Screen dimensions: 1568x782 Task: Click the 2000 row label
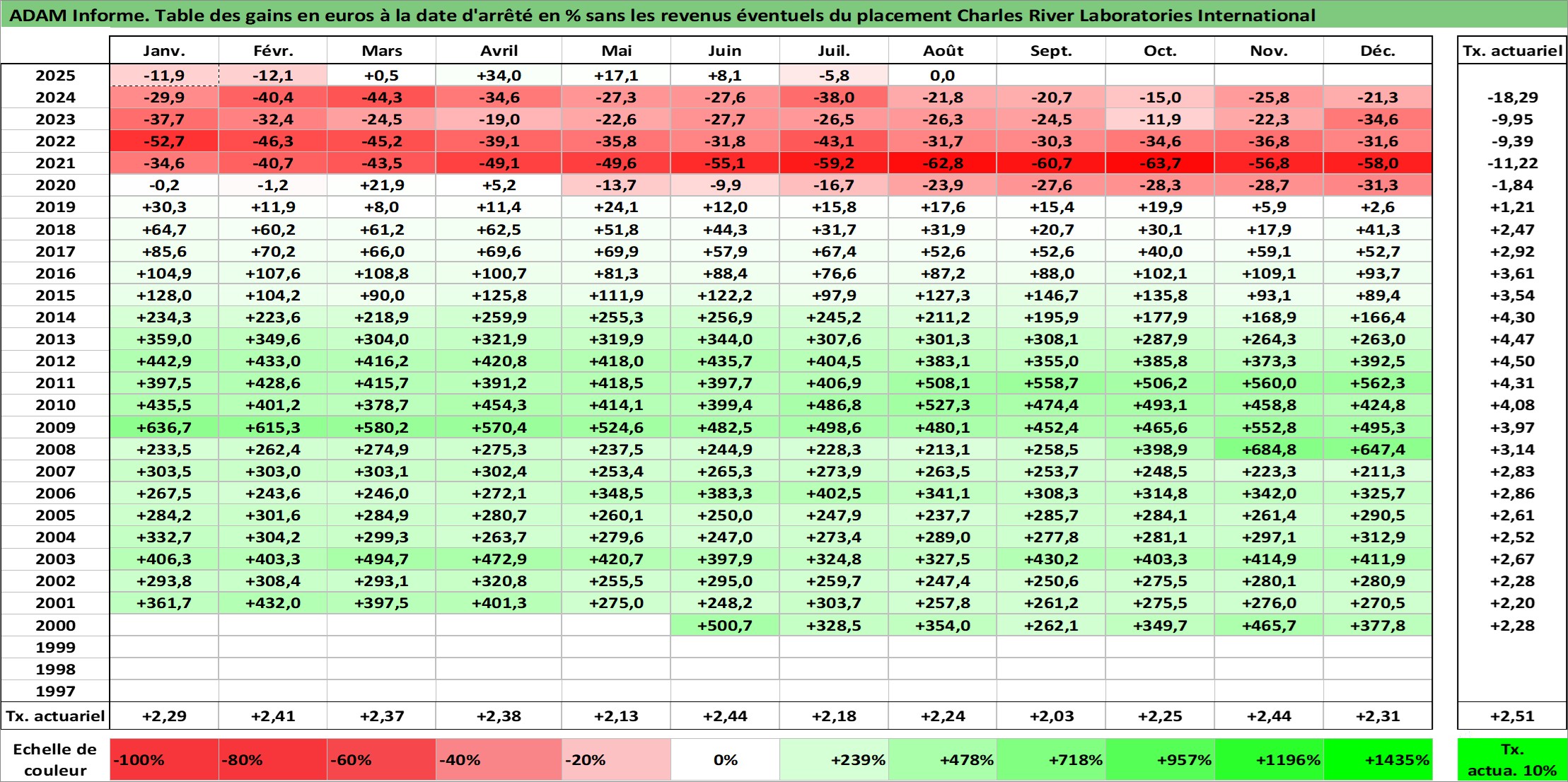55,625
